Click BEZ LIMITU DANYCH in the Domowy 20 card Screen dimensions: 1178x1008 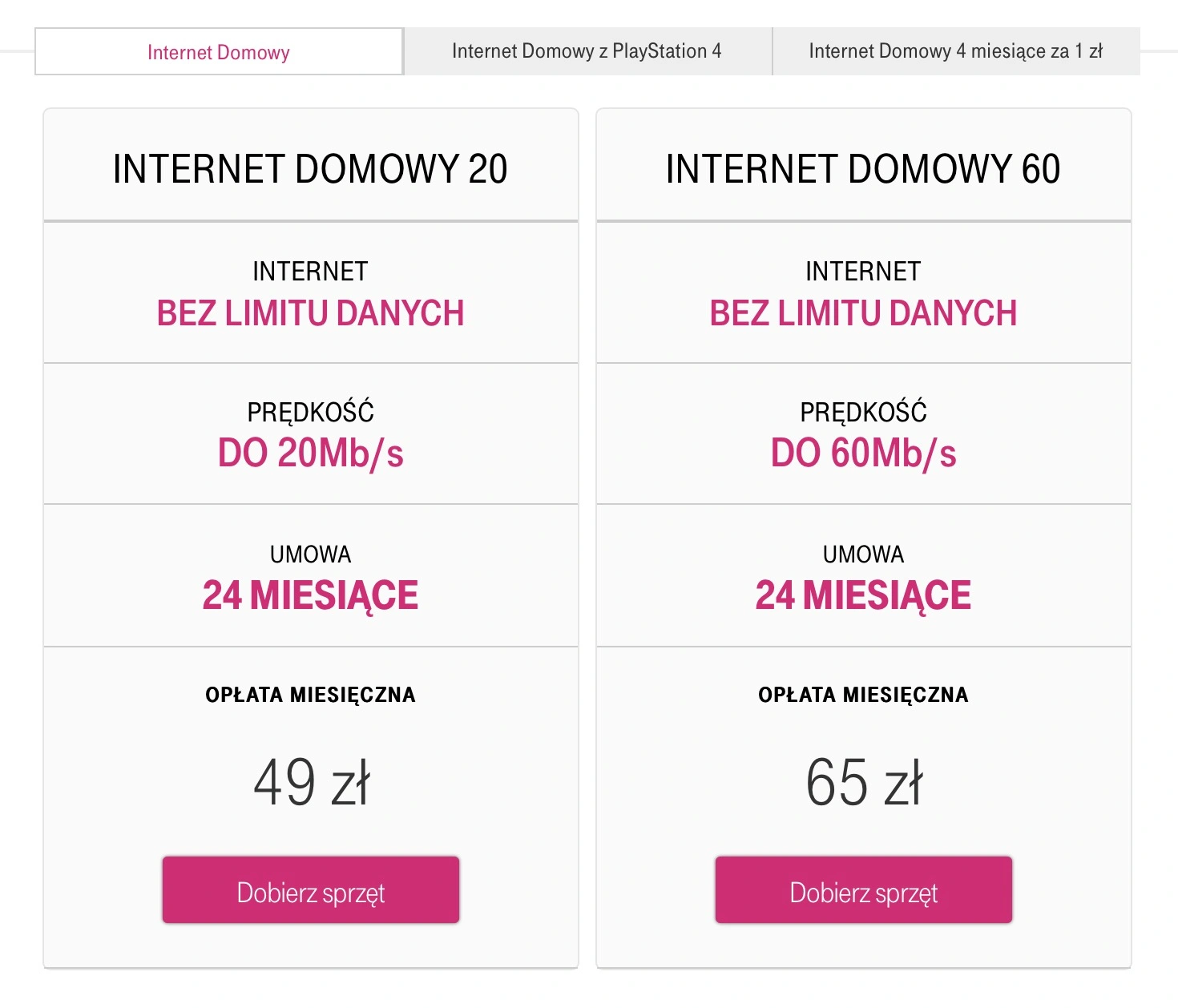[311, 313]
